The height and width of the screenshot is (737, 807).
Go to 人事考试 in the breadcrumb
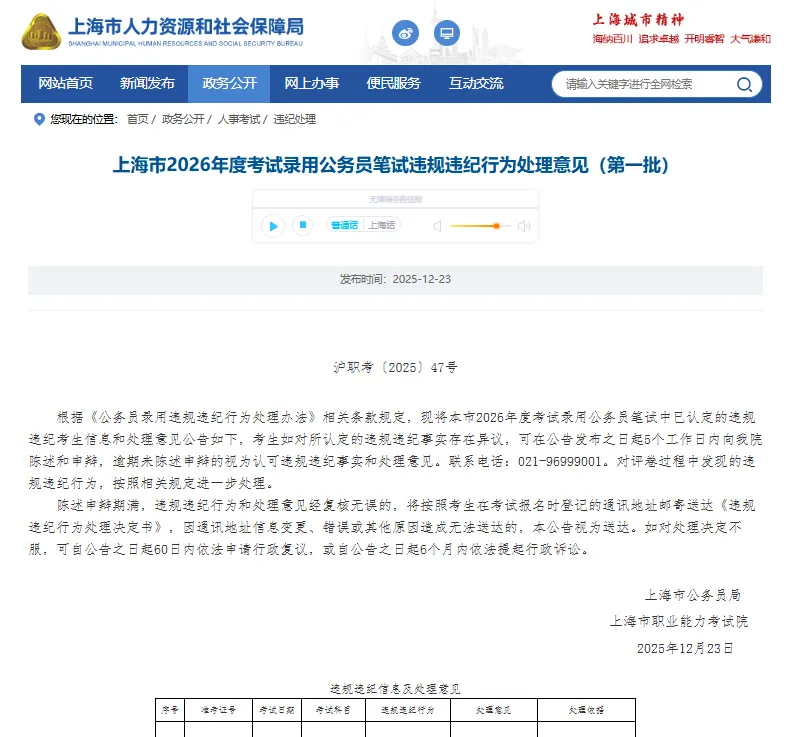(x=239, y=119)
